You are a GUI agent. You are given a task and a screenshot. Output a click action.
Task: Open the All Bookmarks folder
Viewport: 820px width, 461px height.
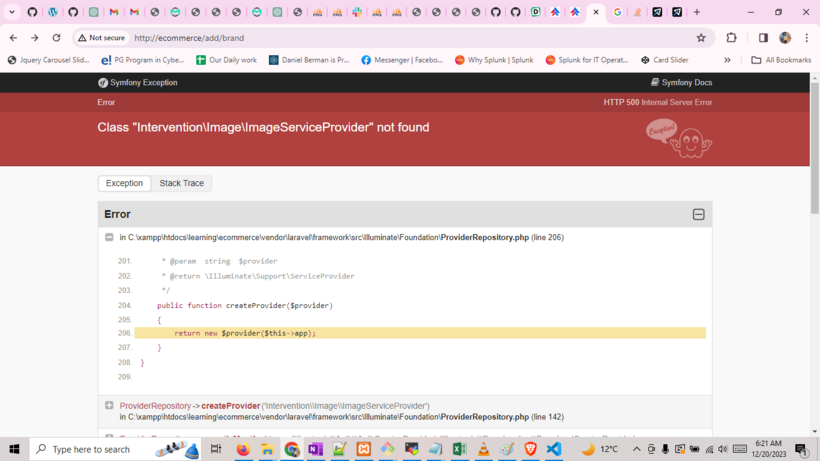(x=781, y=60)
